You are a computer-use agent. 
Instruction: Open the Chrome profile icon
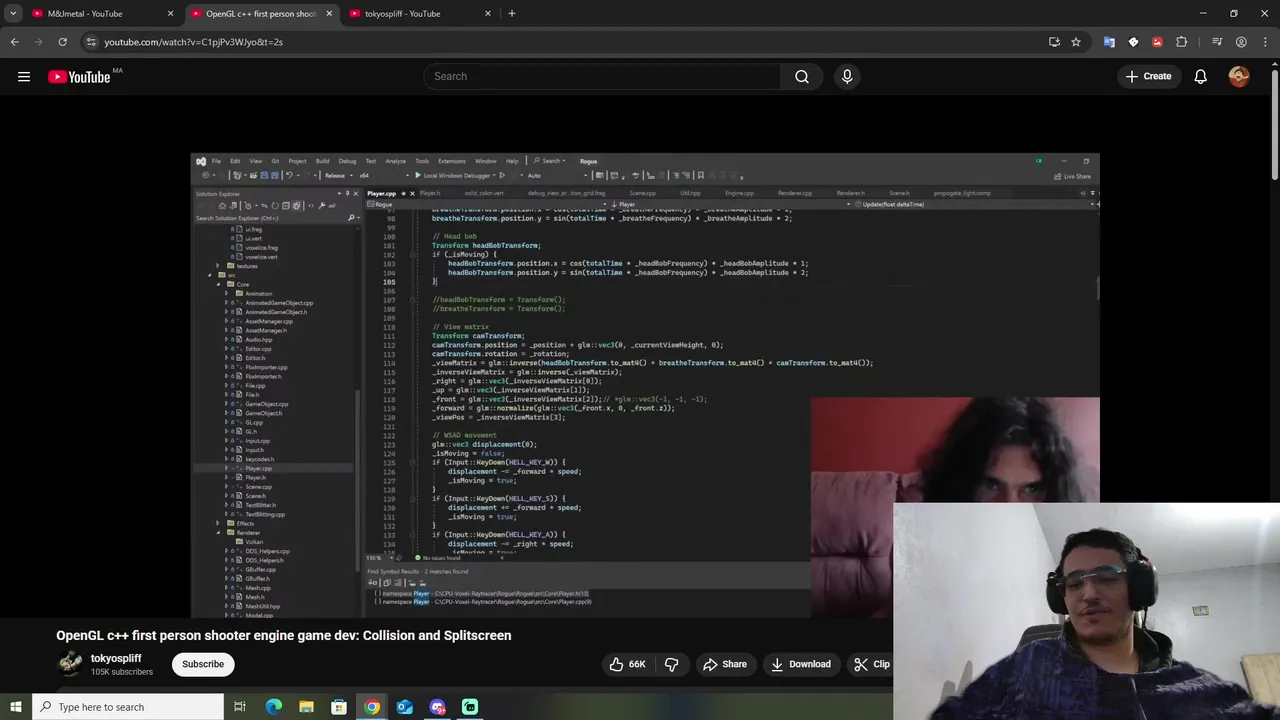click(1241, 42)
